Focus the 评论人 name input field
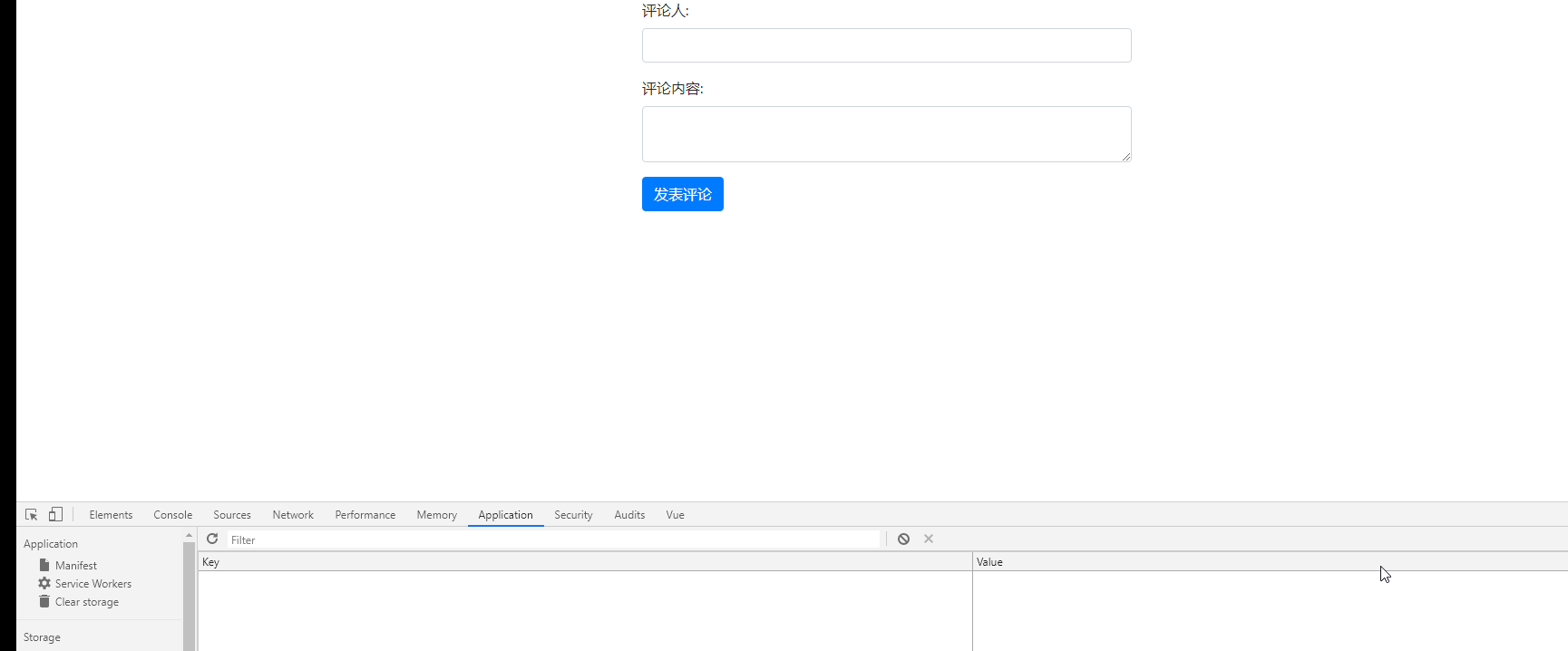 [886, 45]
